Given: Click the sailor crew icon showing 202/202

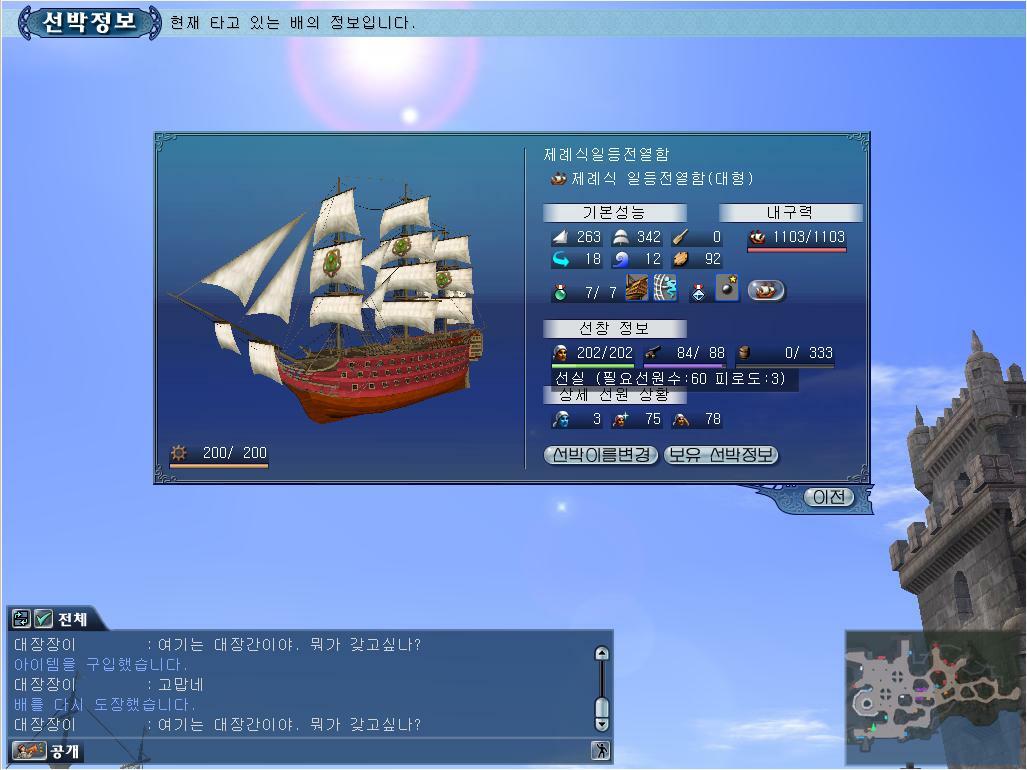Looking at the screenshot, I should pyautogui.click(x=561, y=353).
